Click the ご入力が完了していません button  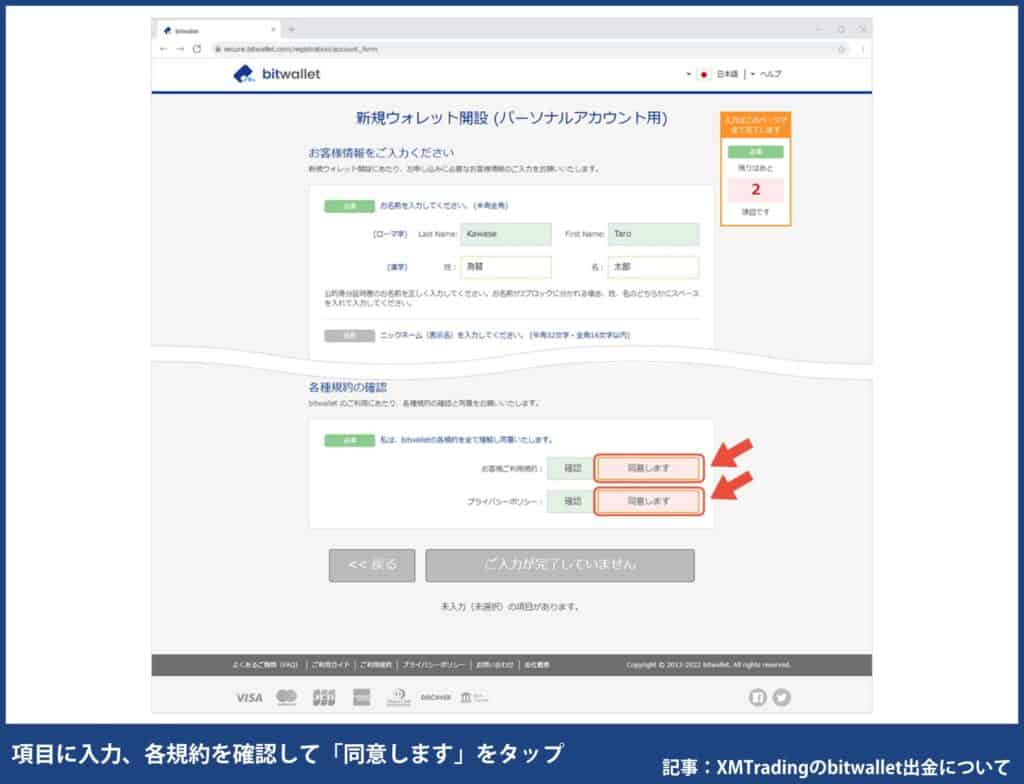(x=560, y=565)
